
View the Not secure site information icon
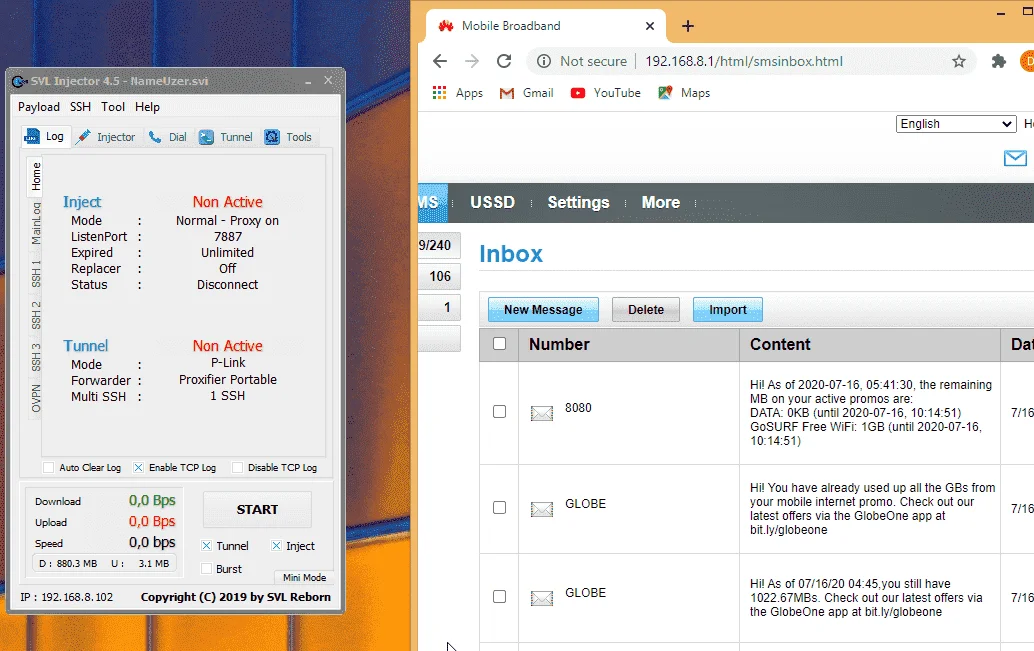[x=543, y=61]
